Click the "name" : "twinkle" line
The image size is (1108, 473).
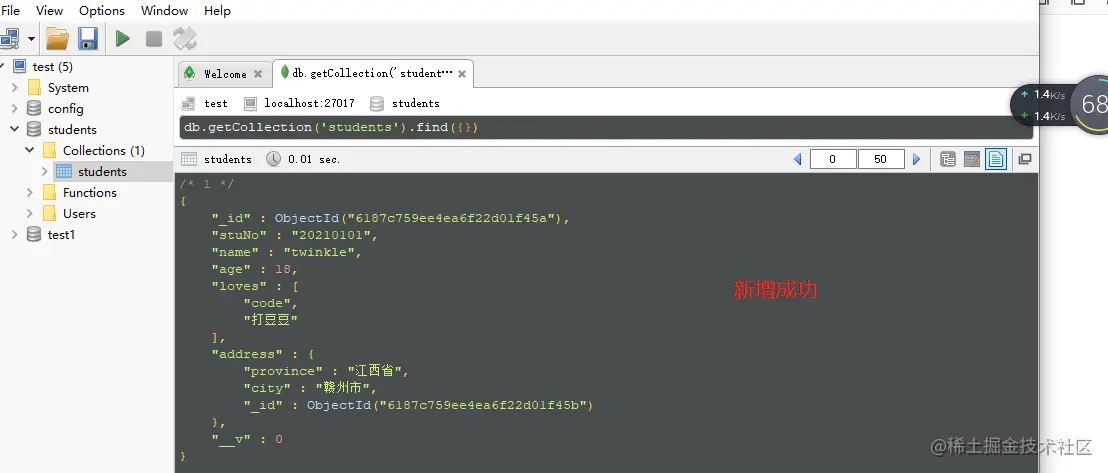(287, 252)
